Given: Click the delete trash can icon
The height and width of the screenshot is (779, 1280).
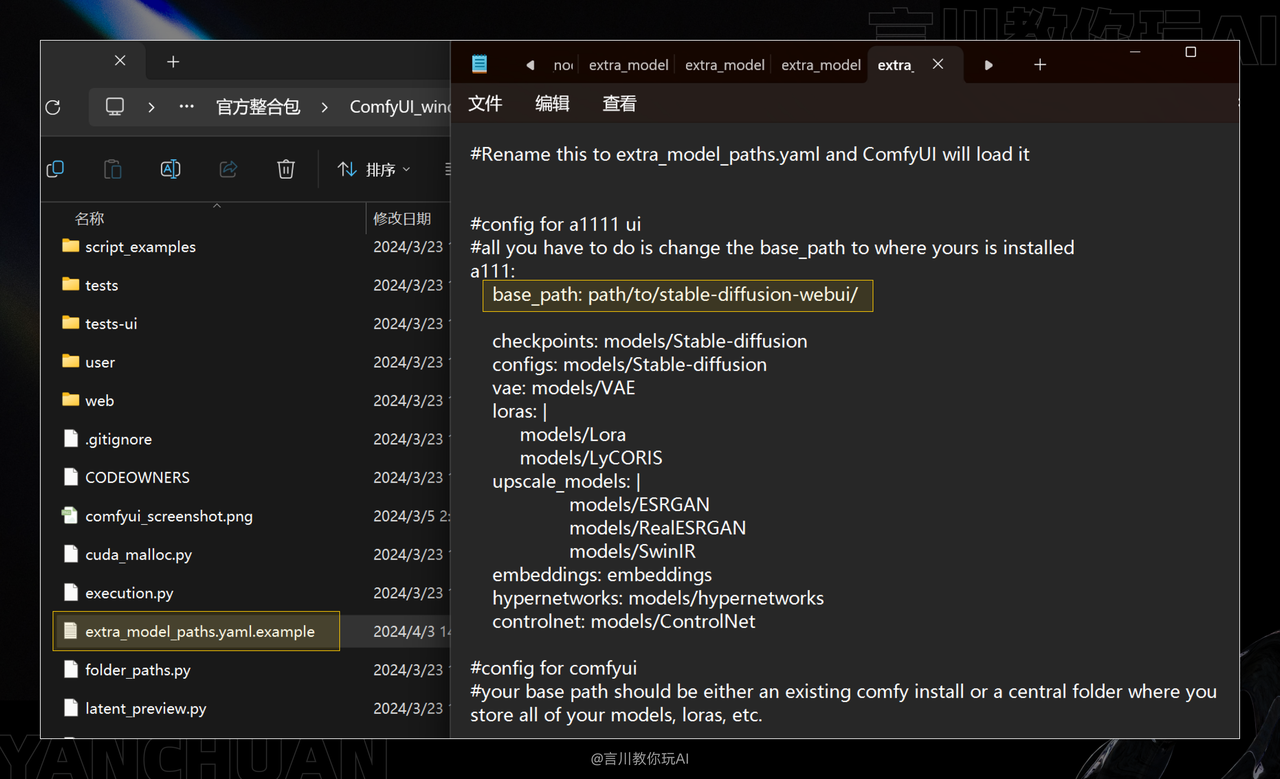Looking at the screenshot, I should tap(286, 170).
